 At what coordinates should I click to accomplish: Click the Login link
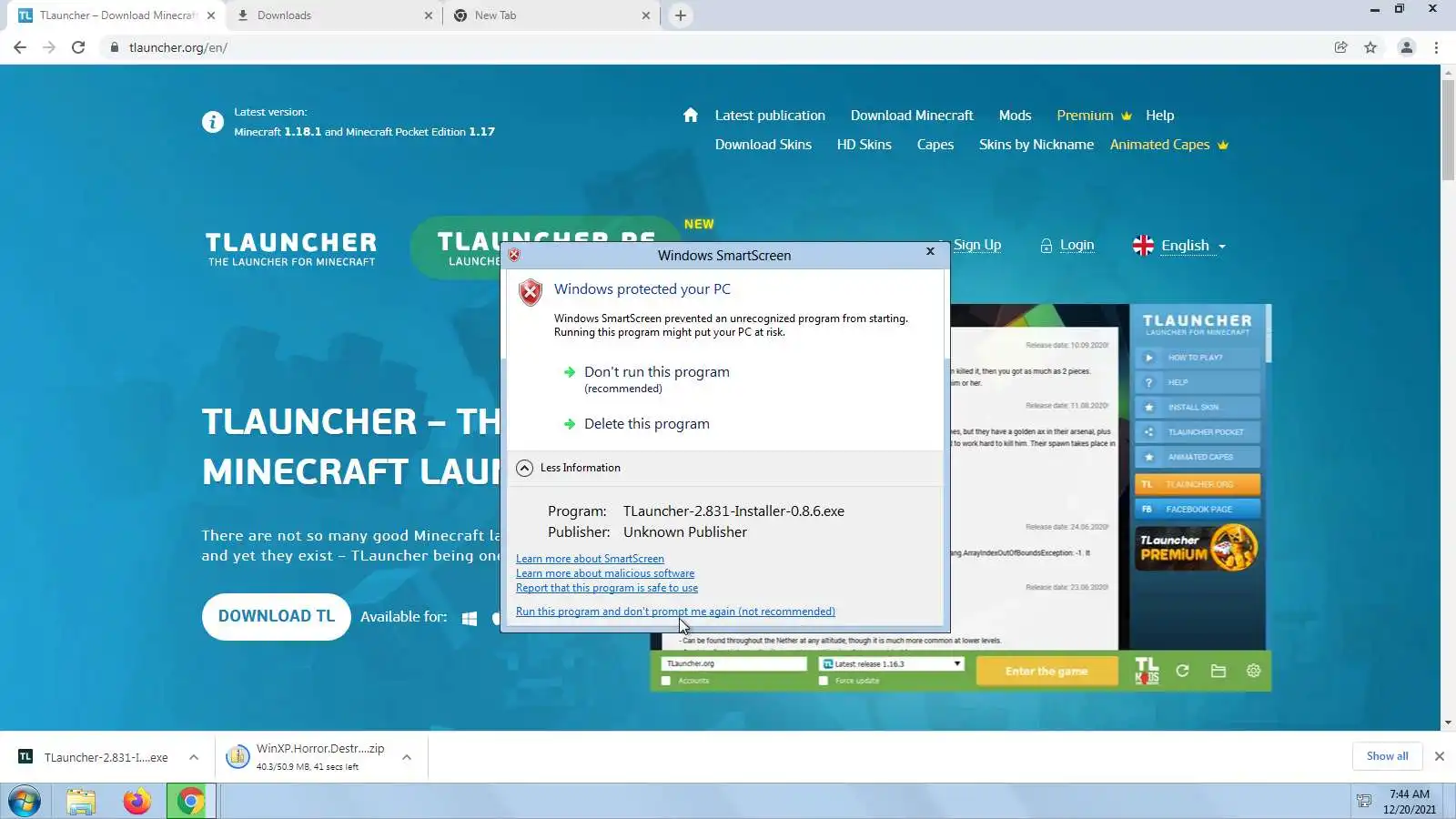tap(1077, 245)
